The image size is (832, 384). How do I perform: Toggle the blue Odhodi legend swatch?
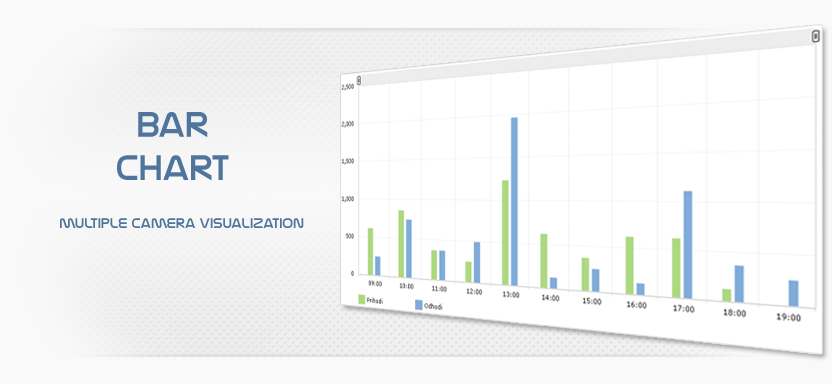pyautogui.click(x=419, y=305)
